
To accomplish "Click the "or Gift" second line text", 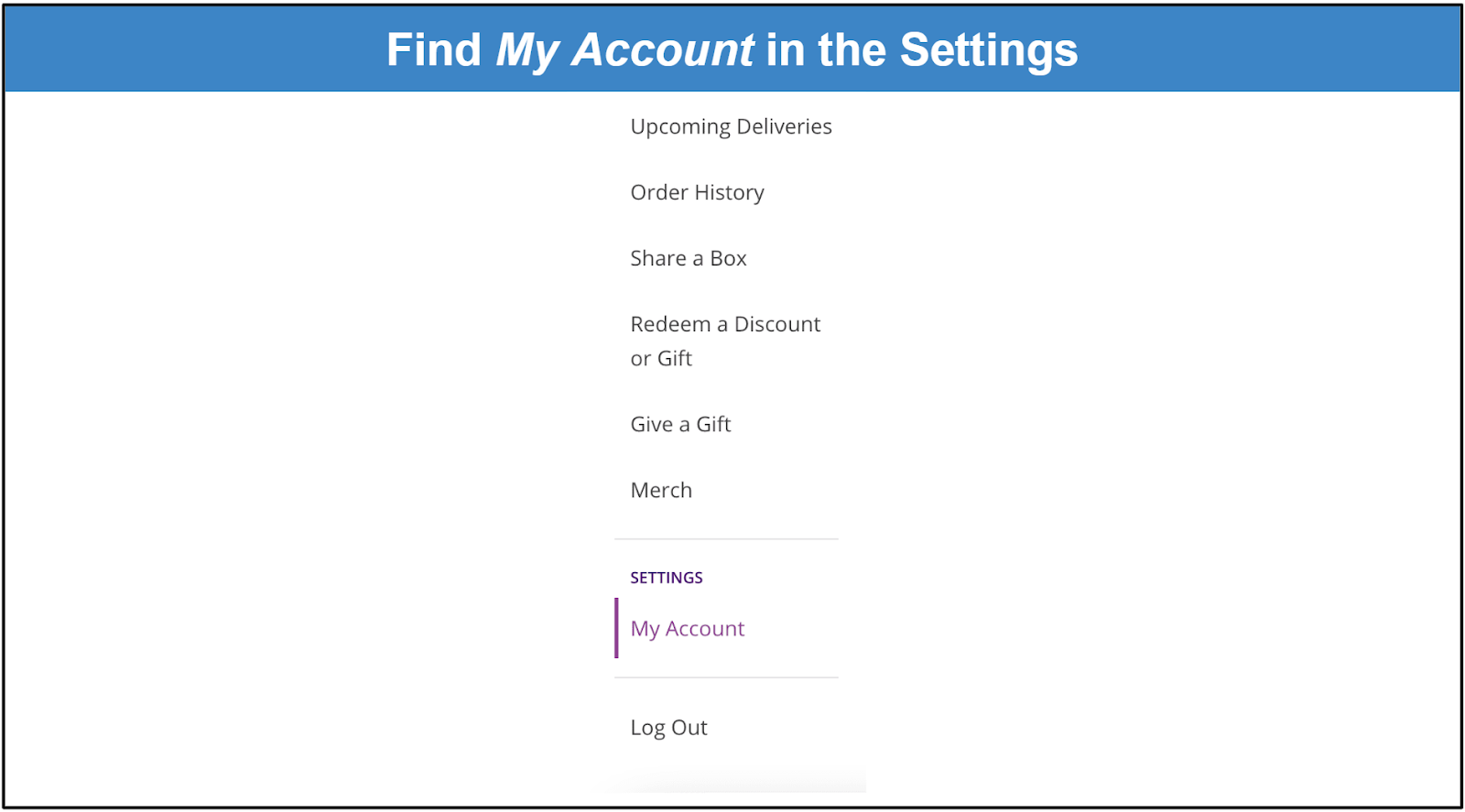I will (x=661, y=359).
